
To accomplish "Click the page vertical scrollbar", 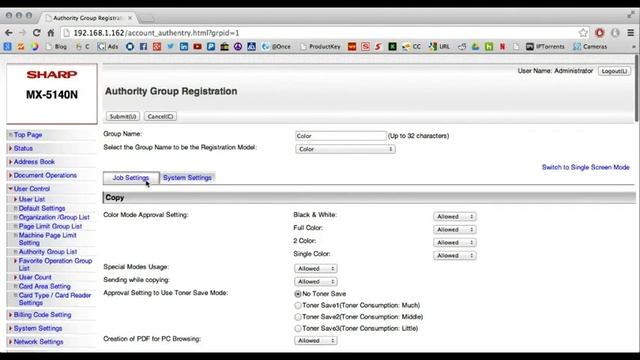I will [x=637, y=88].
